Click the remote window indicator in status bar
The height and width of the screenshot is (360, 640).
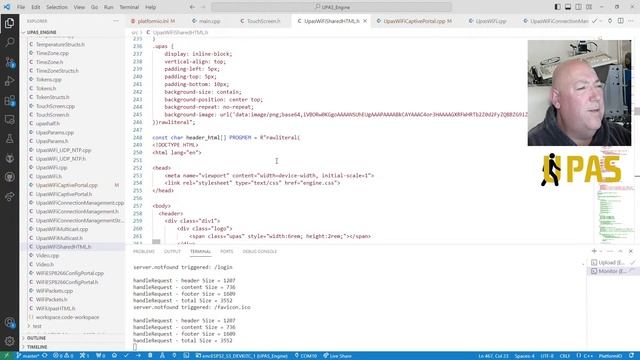coord(6,356)
